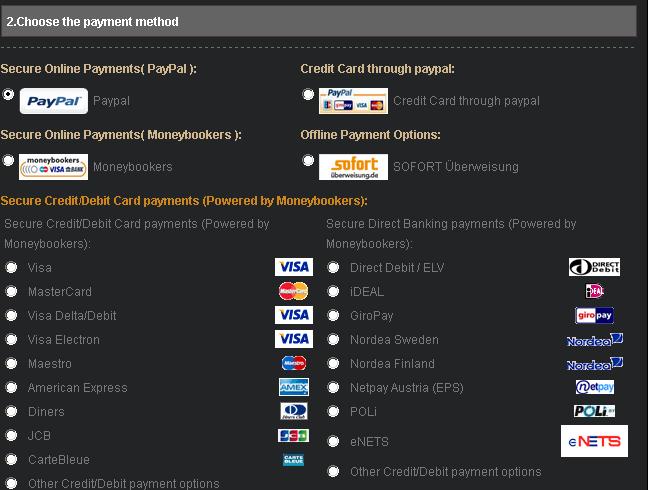The width and height of the screenshot is (648, 490).
Task: Select the Paypal radio button
Action: click(x=8, y=94)
